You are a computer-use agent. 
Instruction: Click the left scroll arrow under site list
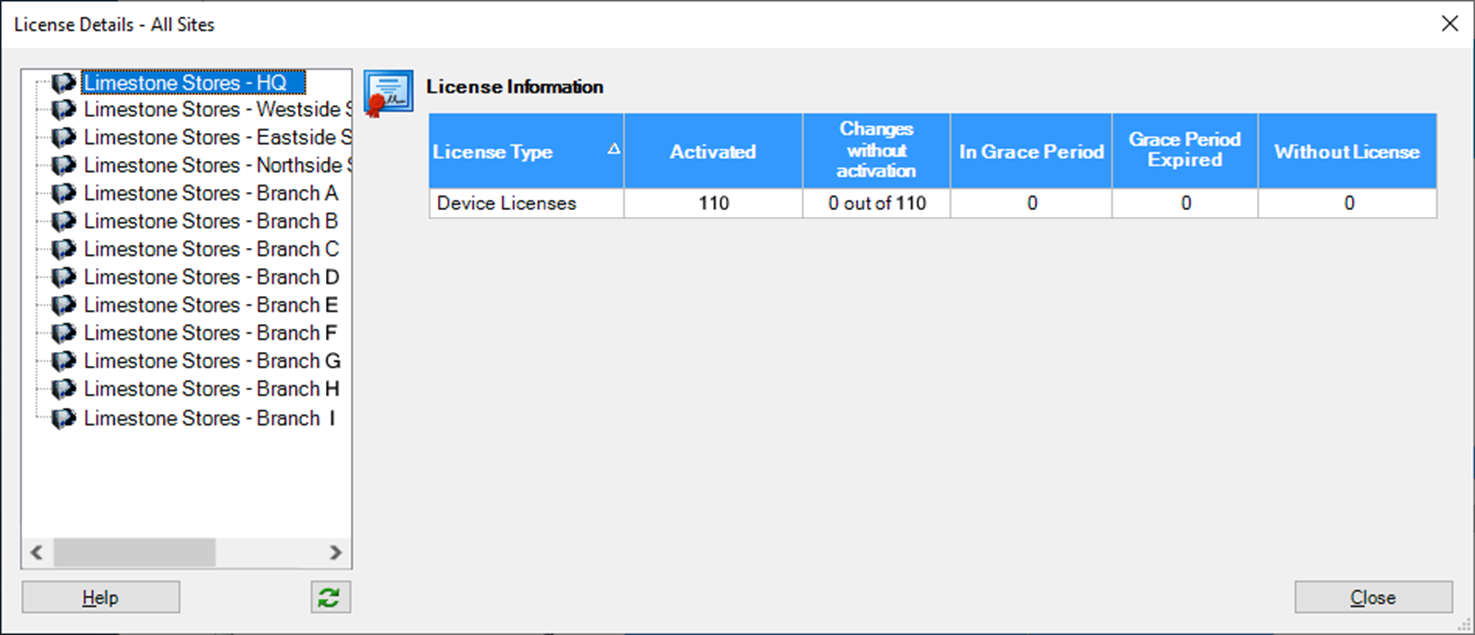36,552
